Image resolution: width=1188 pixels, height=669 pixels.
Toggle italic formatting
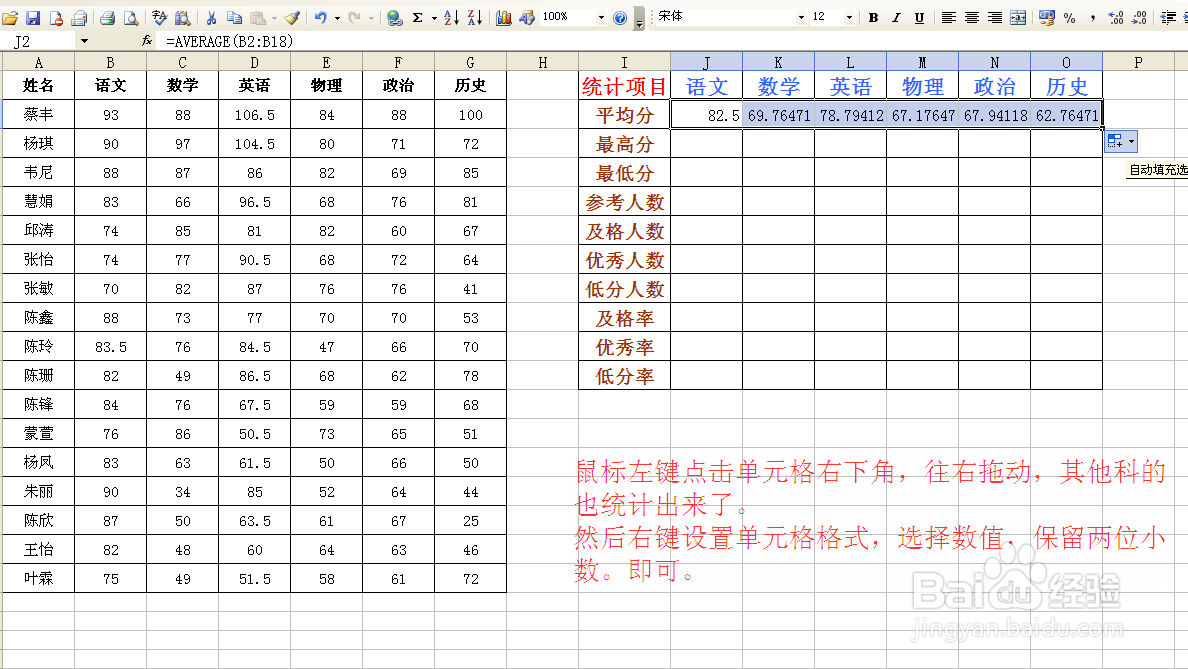click(895, 18)
